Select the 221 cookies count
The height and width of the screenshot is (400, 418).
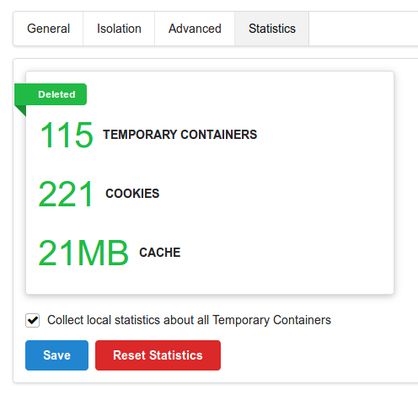(65, 194)
